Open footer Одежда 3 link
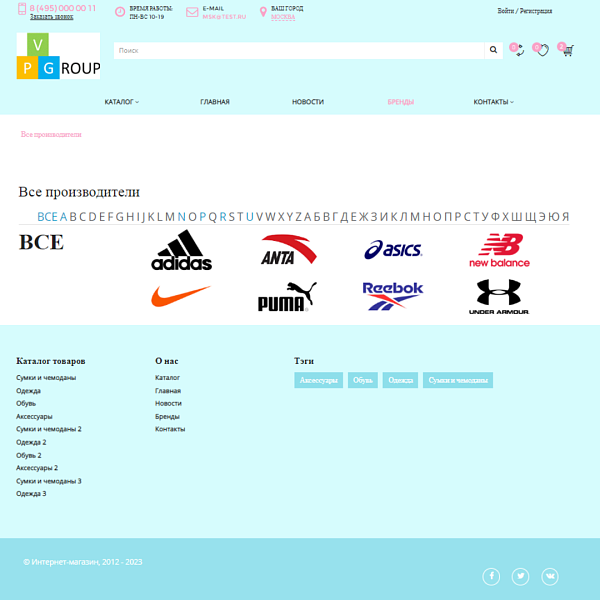 tap(31, 494)
